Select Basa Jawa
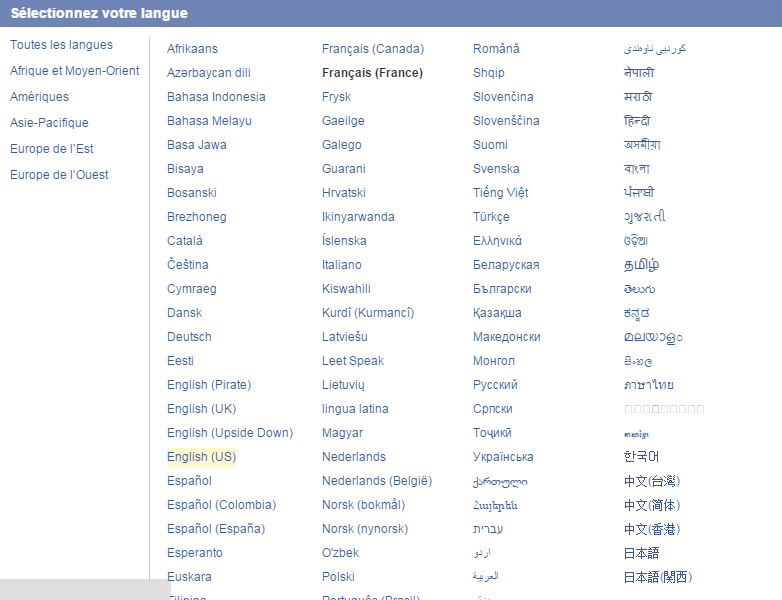782x600 pixels. [197, 145]
